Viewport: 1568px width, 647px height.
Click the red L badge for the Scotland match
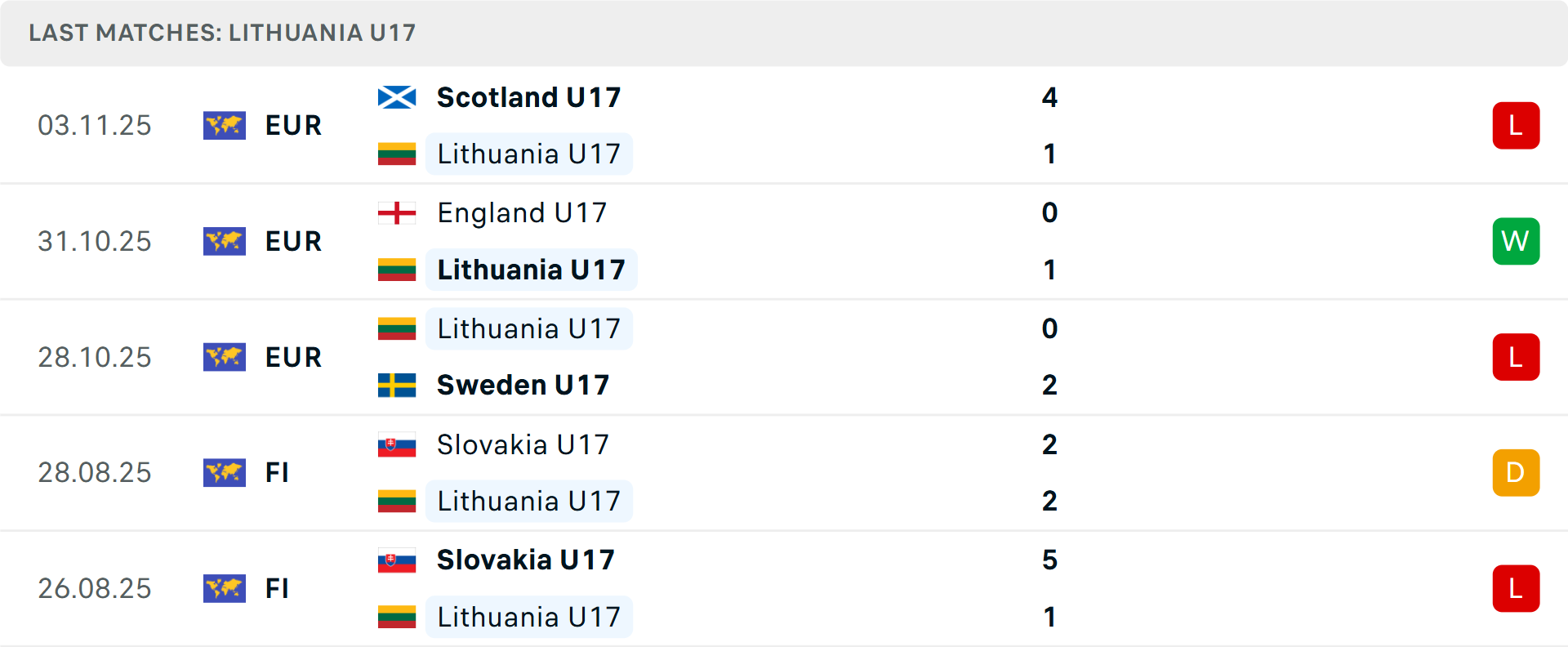(x=1517, y=125)
